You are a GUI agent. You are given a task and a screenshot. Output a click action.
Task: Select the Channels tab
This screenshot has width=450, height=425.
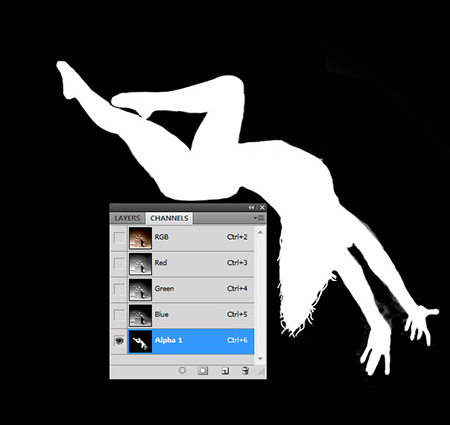[x=169, y=218]
